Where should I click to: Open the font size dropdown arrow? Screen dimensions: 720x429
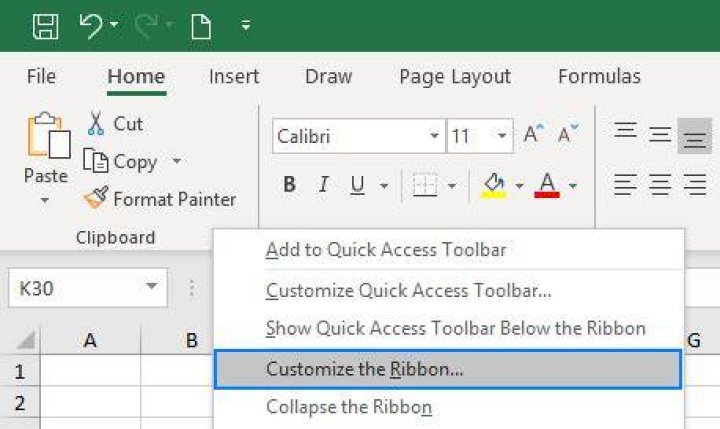click(502, 136)
